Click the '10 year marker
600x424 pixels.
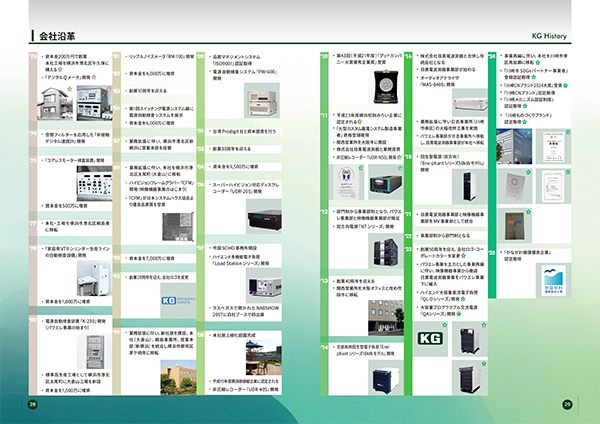click(x=324, y=56)
